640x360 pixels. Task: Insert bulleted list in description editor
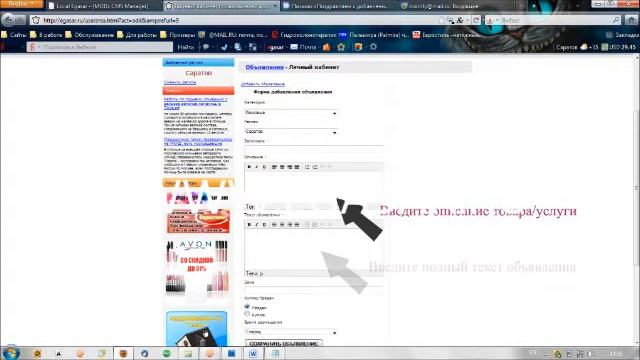(307, 167)
